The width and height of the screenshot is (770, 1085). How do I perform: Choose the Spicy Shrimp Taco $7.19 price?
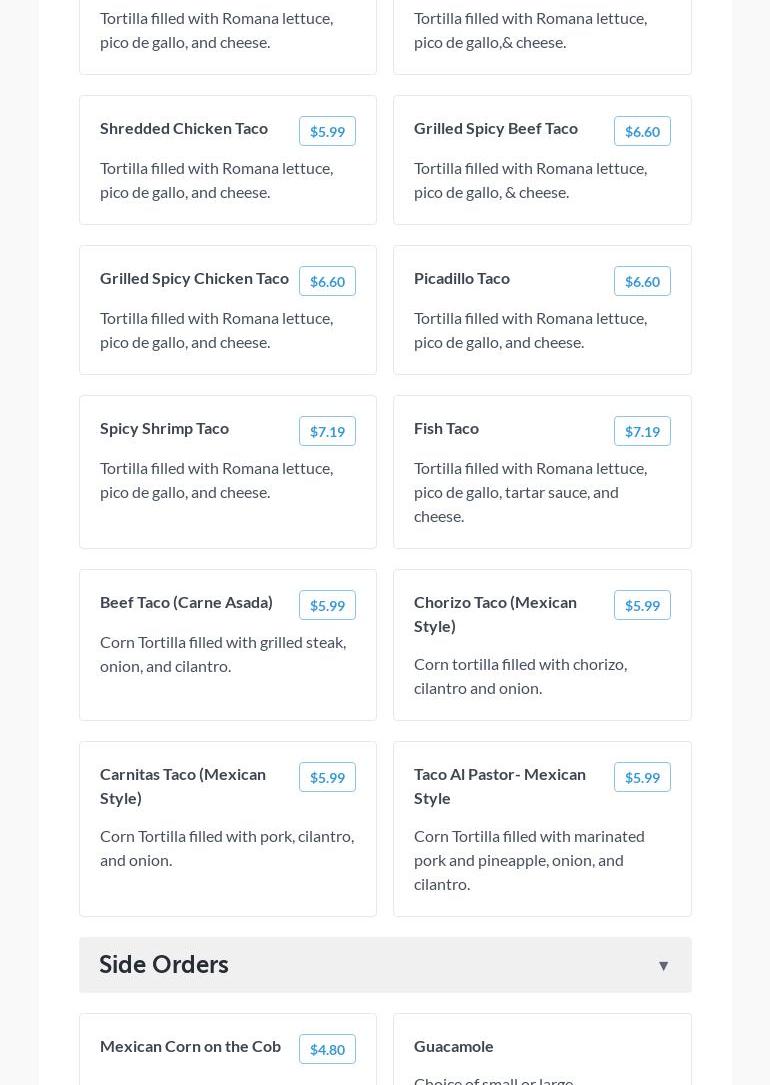click(x=327, y=431)
